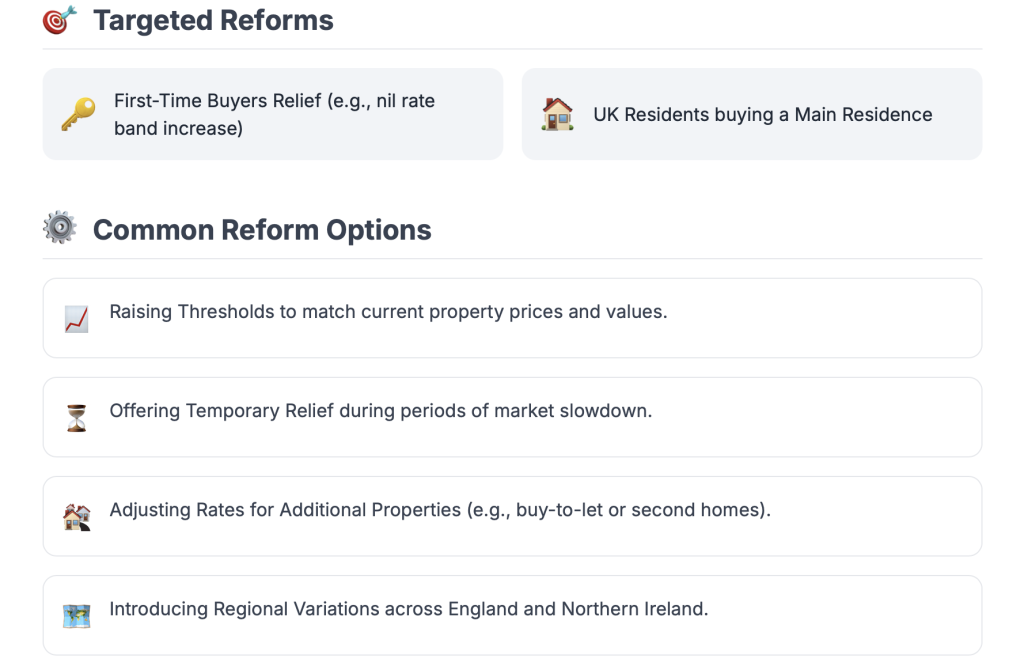Select the Targeted Reforms heading
This screenshot has width=1024, height=666.
pyautogui.click(x=213, y=20)
